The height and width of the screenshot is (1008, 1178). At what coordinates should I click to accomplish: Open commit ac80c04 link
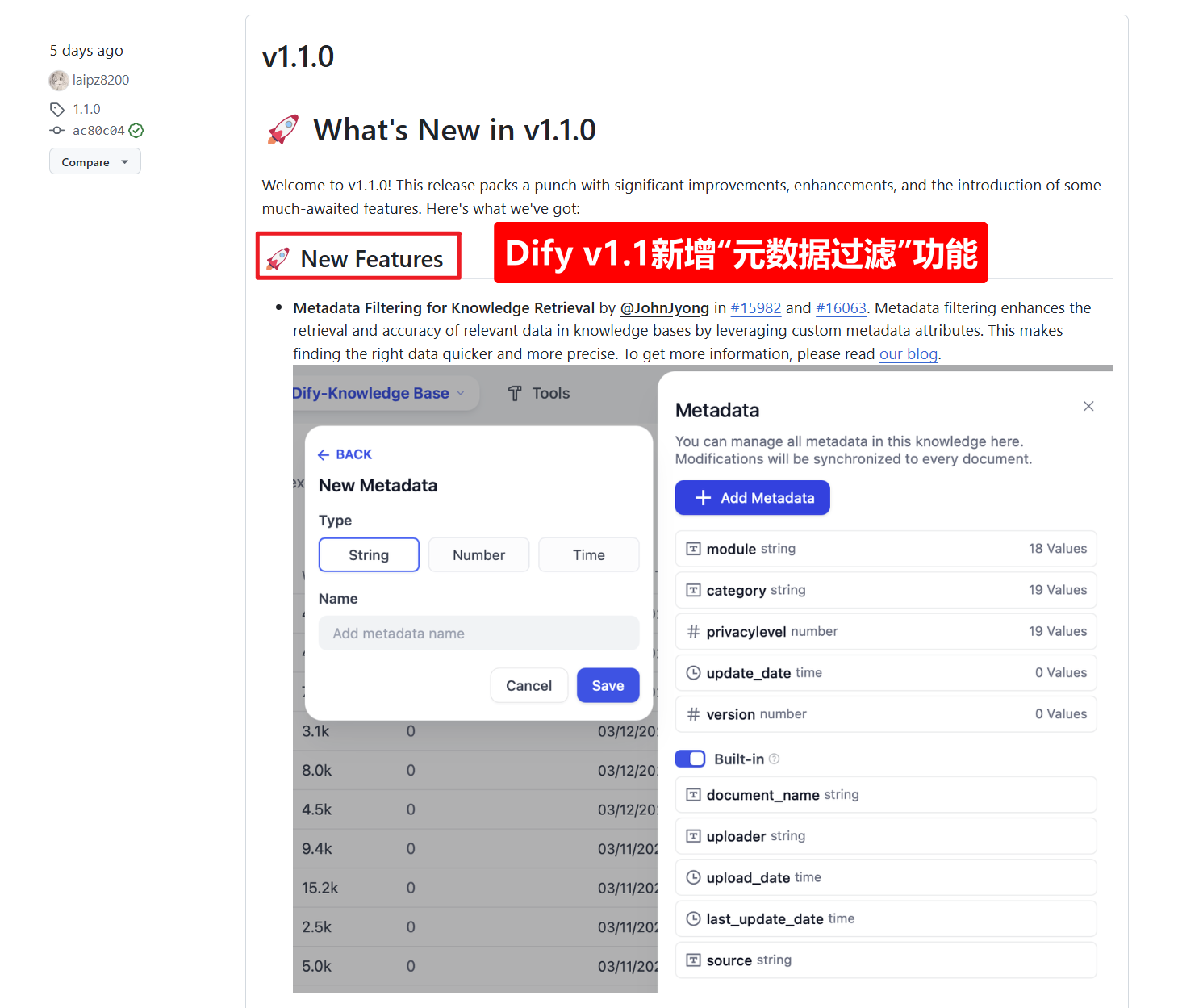(98, 130)
